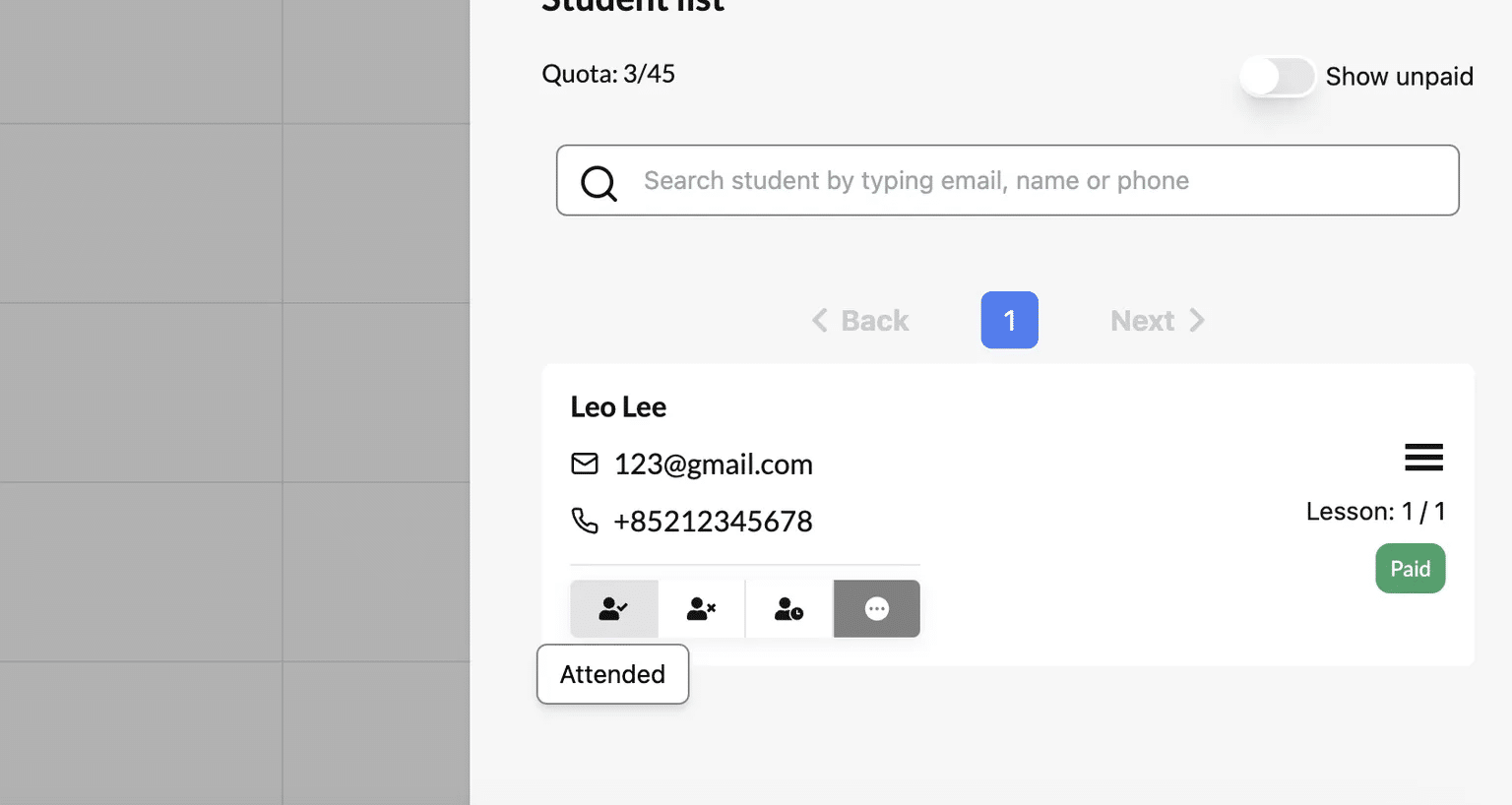The height and width of the screenshot is (805, 1512).
Task: Mark Leo Lee as absent
Action: tap(702, 609)
